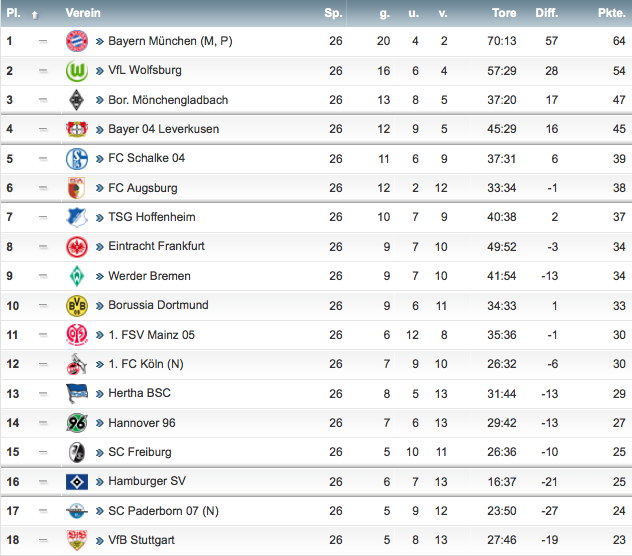Image resolution: width=632 pixels, height=556 pixels.
Task: Click the Borussia Dortmund BVB crest
Action: click(77, 306)
